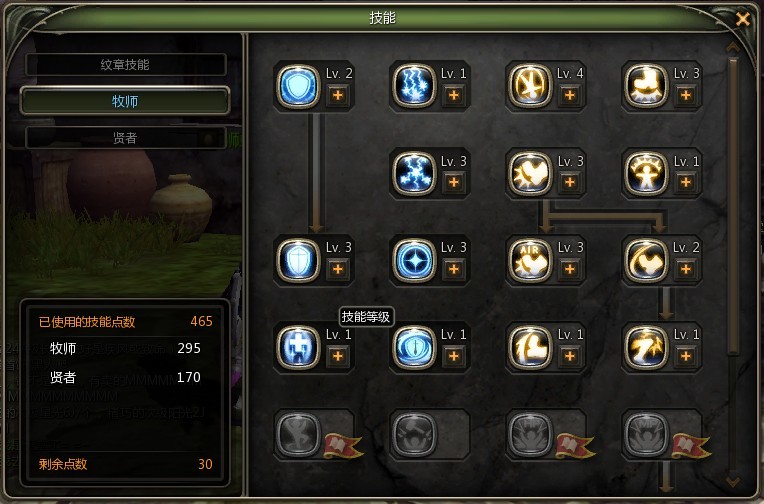Add a point to the golden lightning strike skill
This screenshot has height=504, width=764.
(x=686, y=356)
